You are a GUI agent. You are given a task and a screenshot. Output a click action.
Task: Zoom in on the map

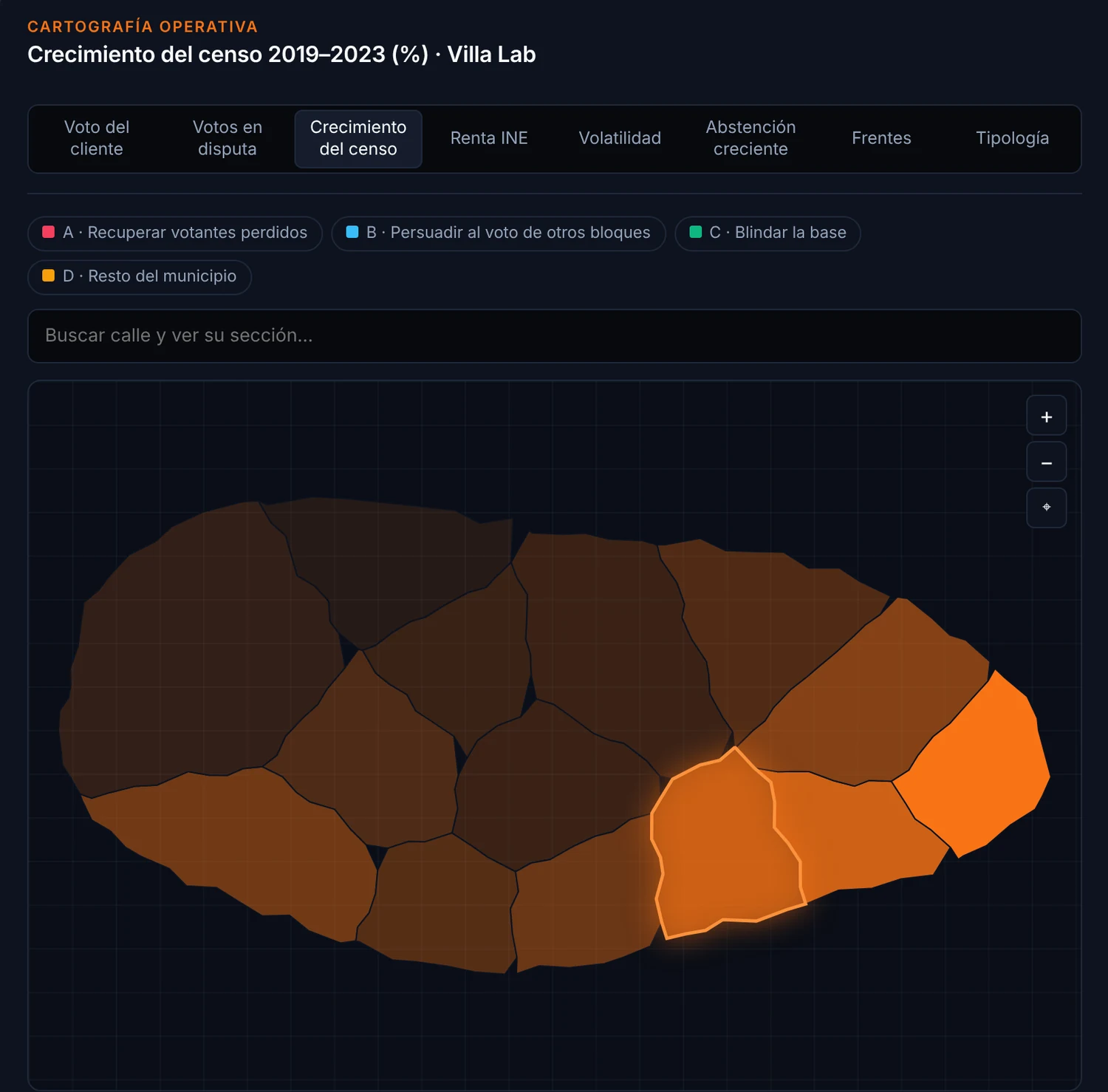(x=1046, y=416)
